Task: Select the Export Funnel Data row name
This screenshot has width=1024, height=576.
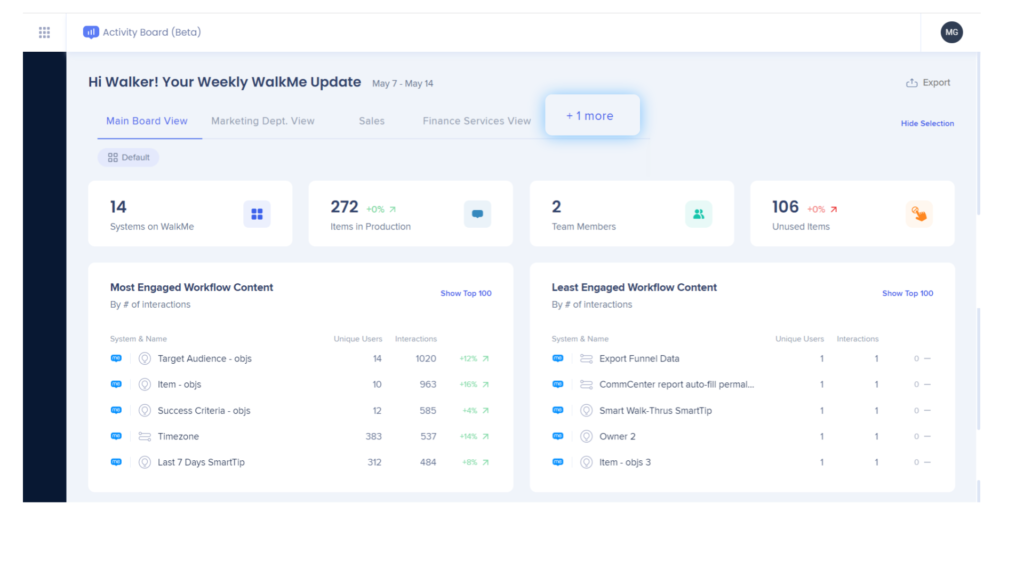Action: tap(639, 359)
